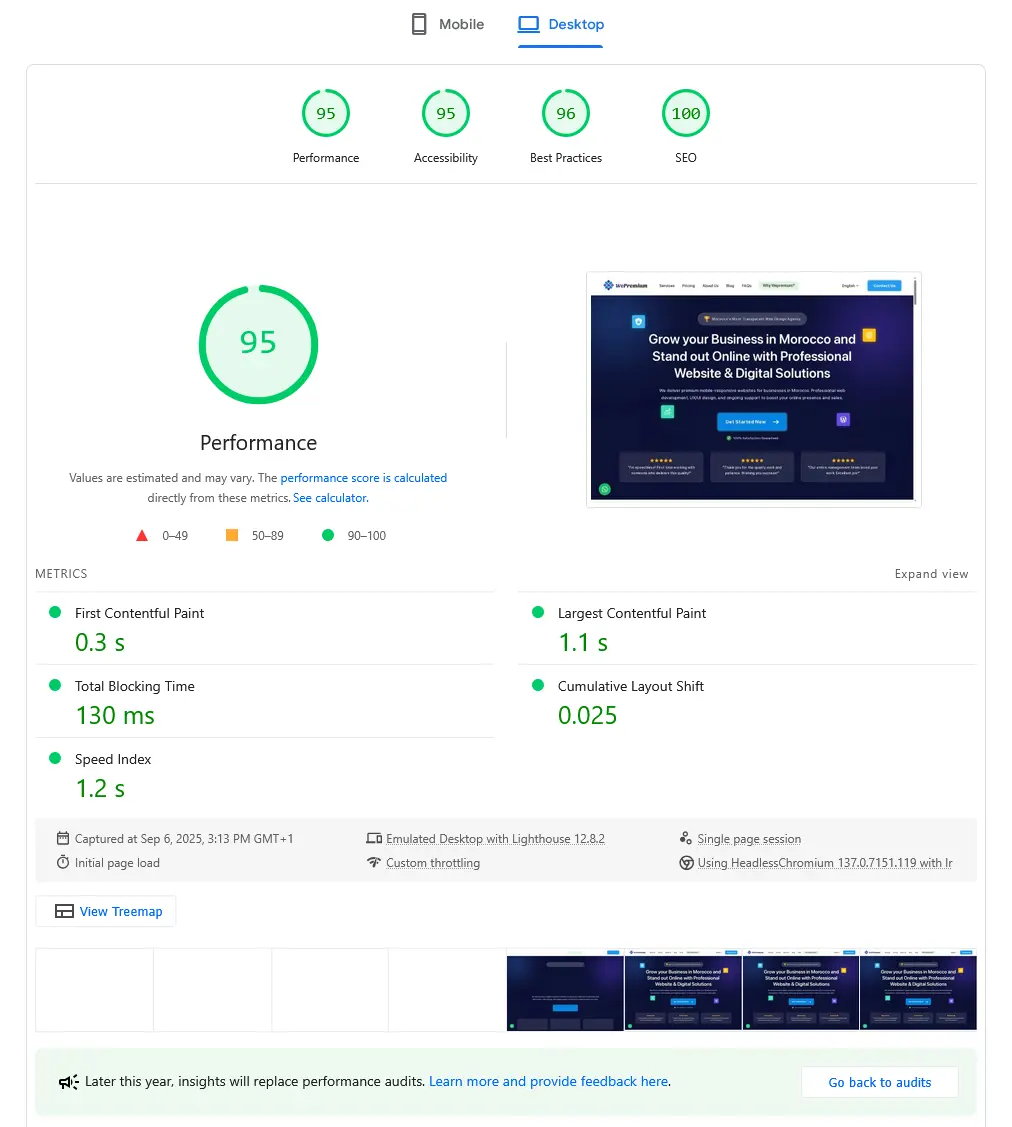This screenshot has width=1012, height=1127.
Task: Click the Single page session footprints icon
Action: (x=686, y=838)
